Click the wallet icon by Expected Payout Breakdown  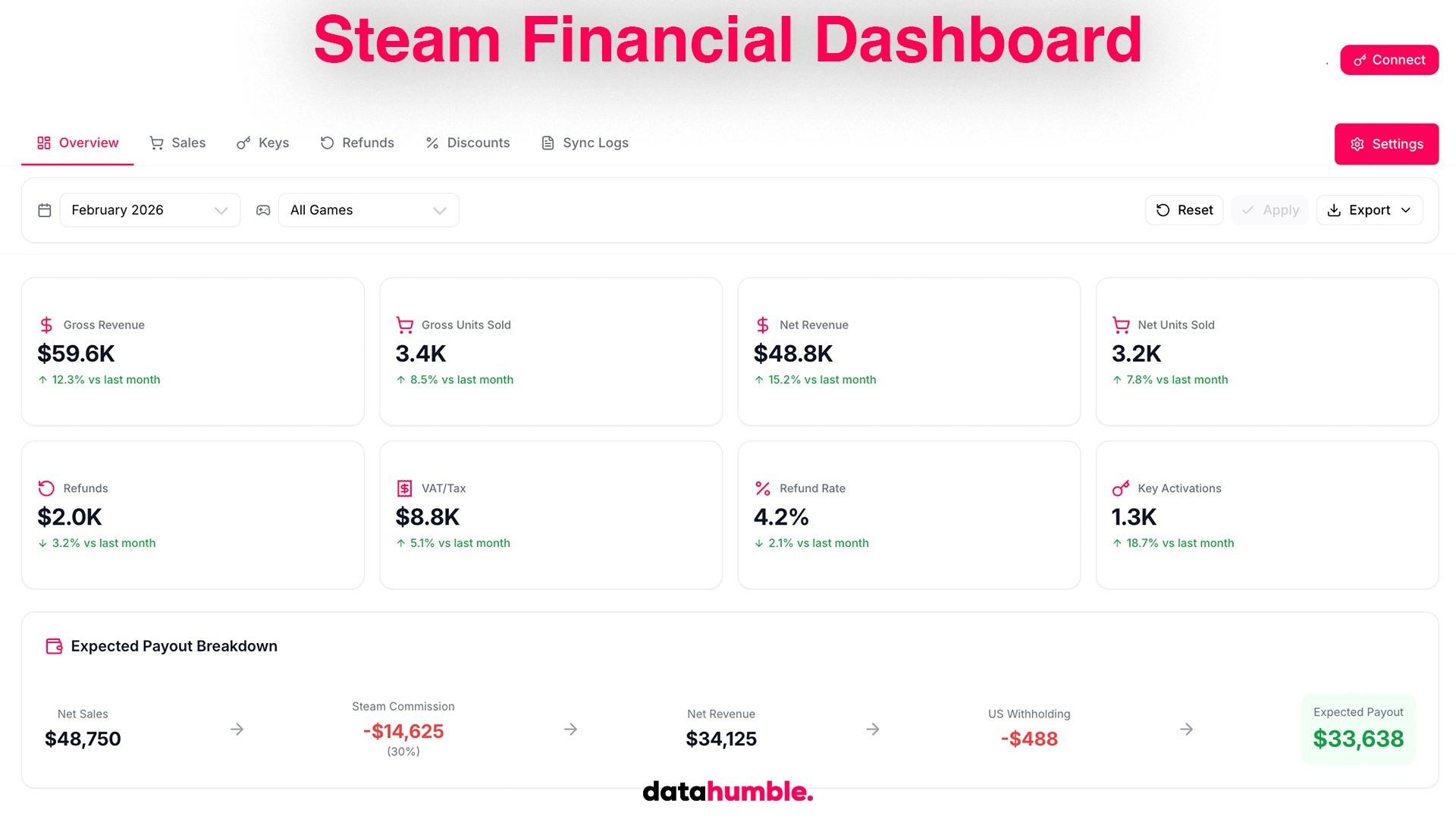(54, 646)
